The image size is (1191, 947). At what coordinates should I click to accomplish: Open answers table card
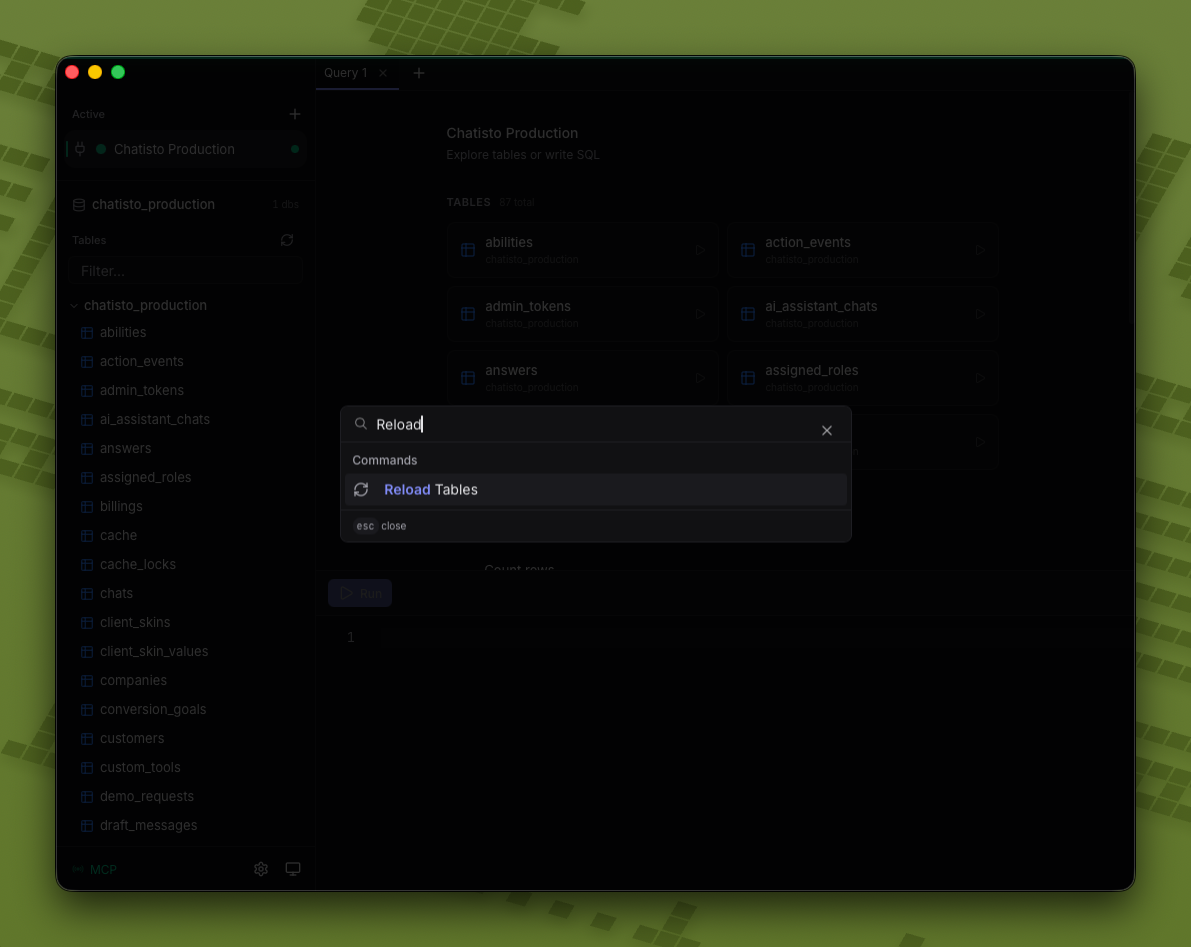[x=583, y=377]
